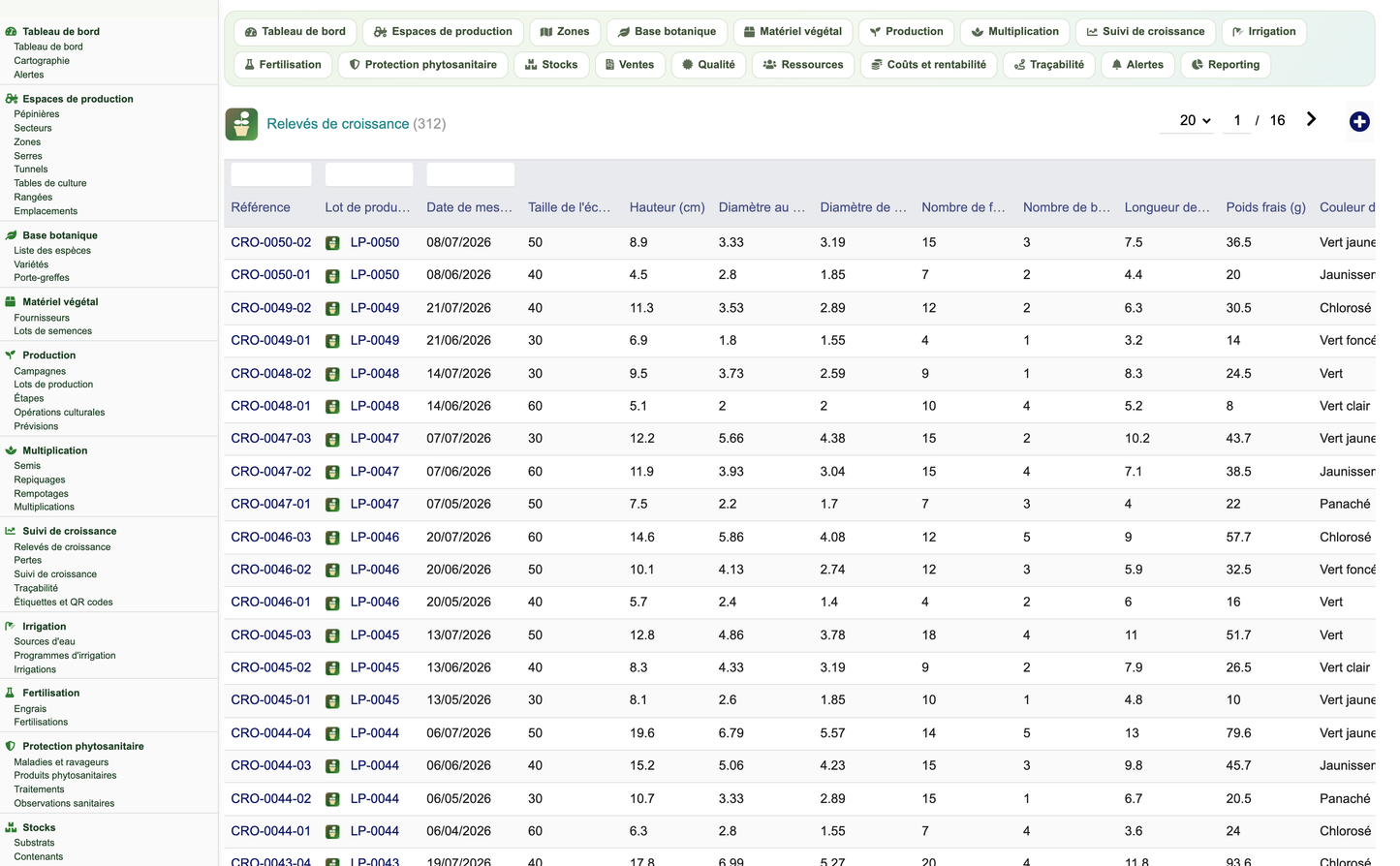Viewport: 1400px width, 866px height.
Task: Open Cartographie in the sidebar
Action: click(42, 61)
